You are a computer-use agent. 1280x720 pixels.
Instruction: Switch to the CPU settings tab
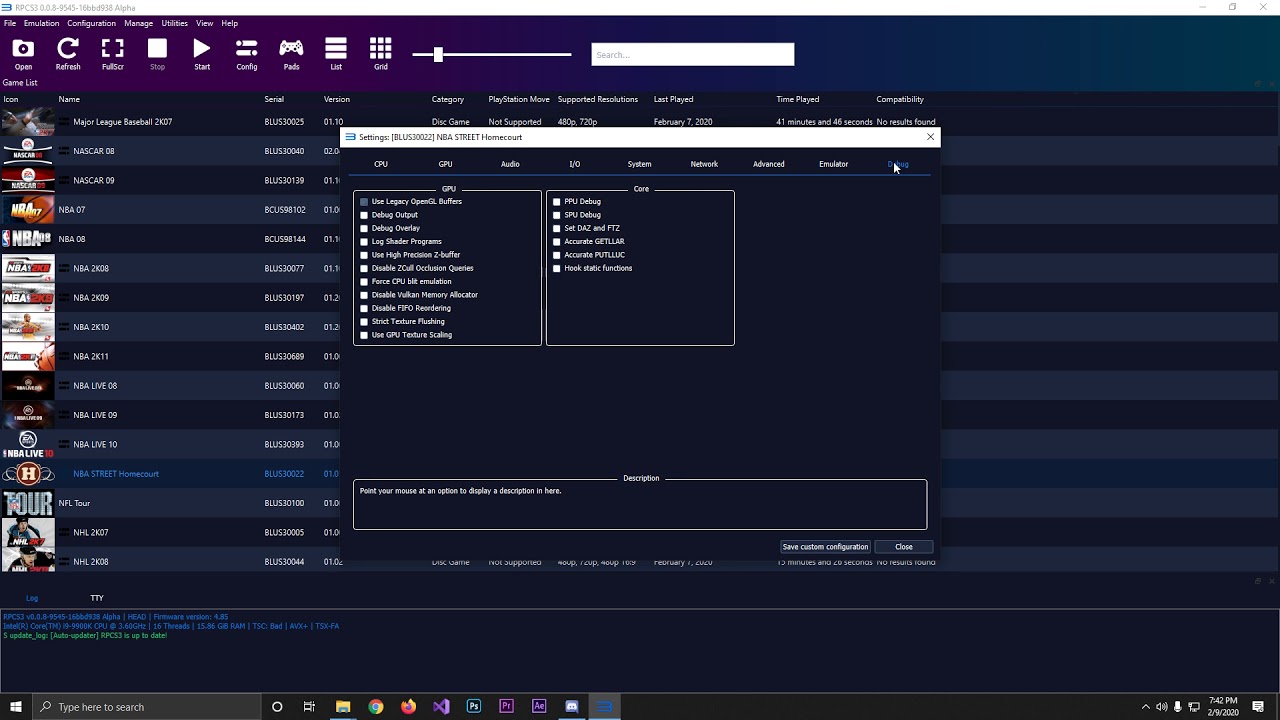(381, 164)
